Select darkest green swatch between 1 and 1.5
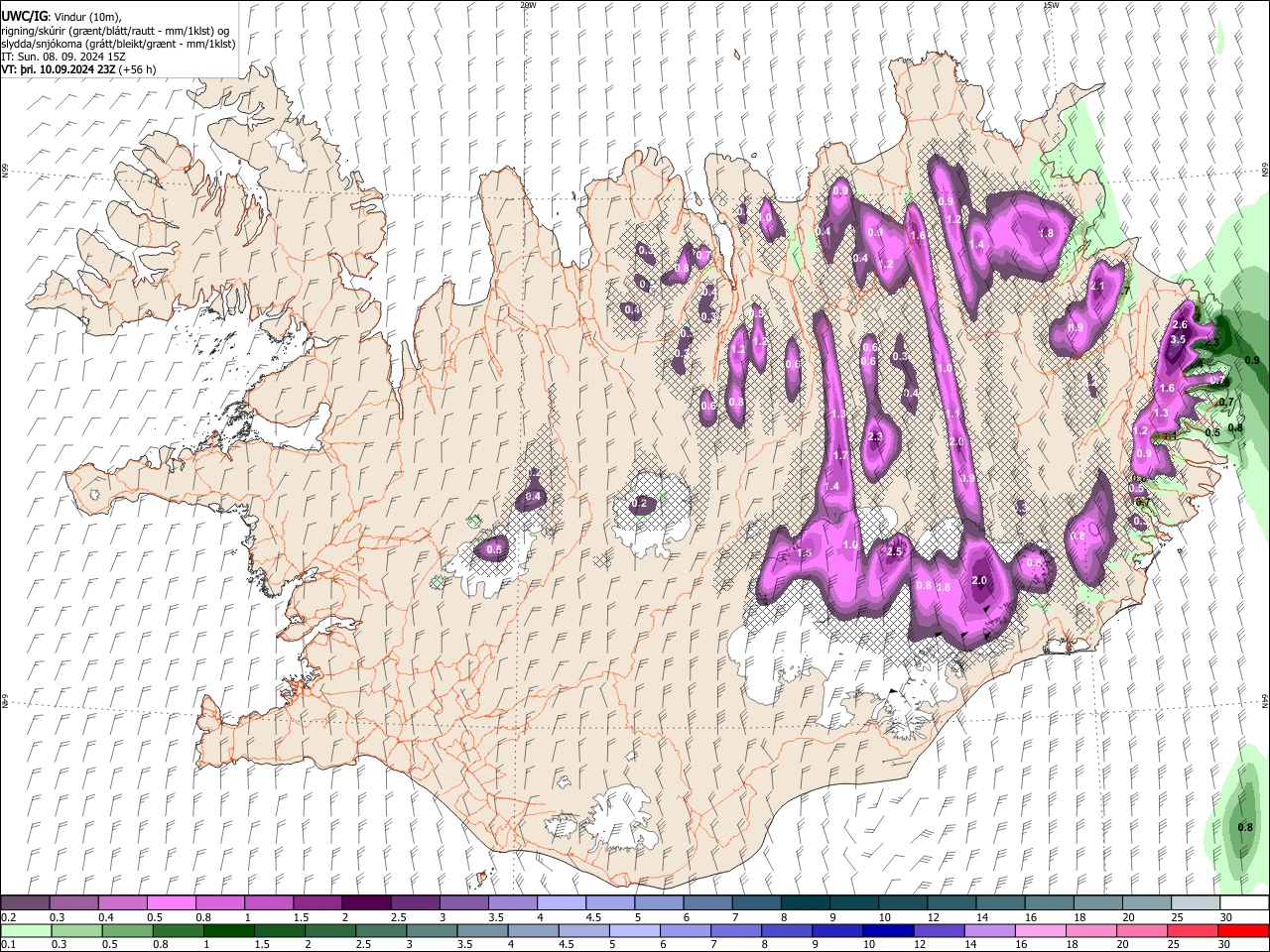Viewport: 1270px width, 952px height. tap(228, 931)
